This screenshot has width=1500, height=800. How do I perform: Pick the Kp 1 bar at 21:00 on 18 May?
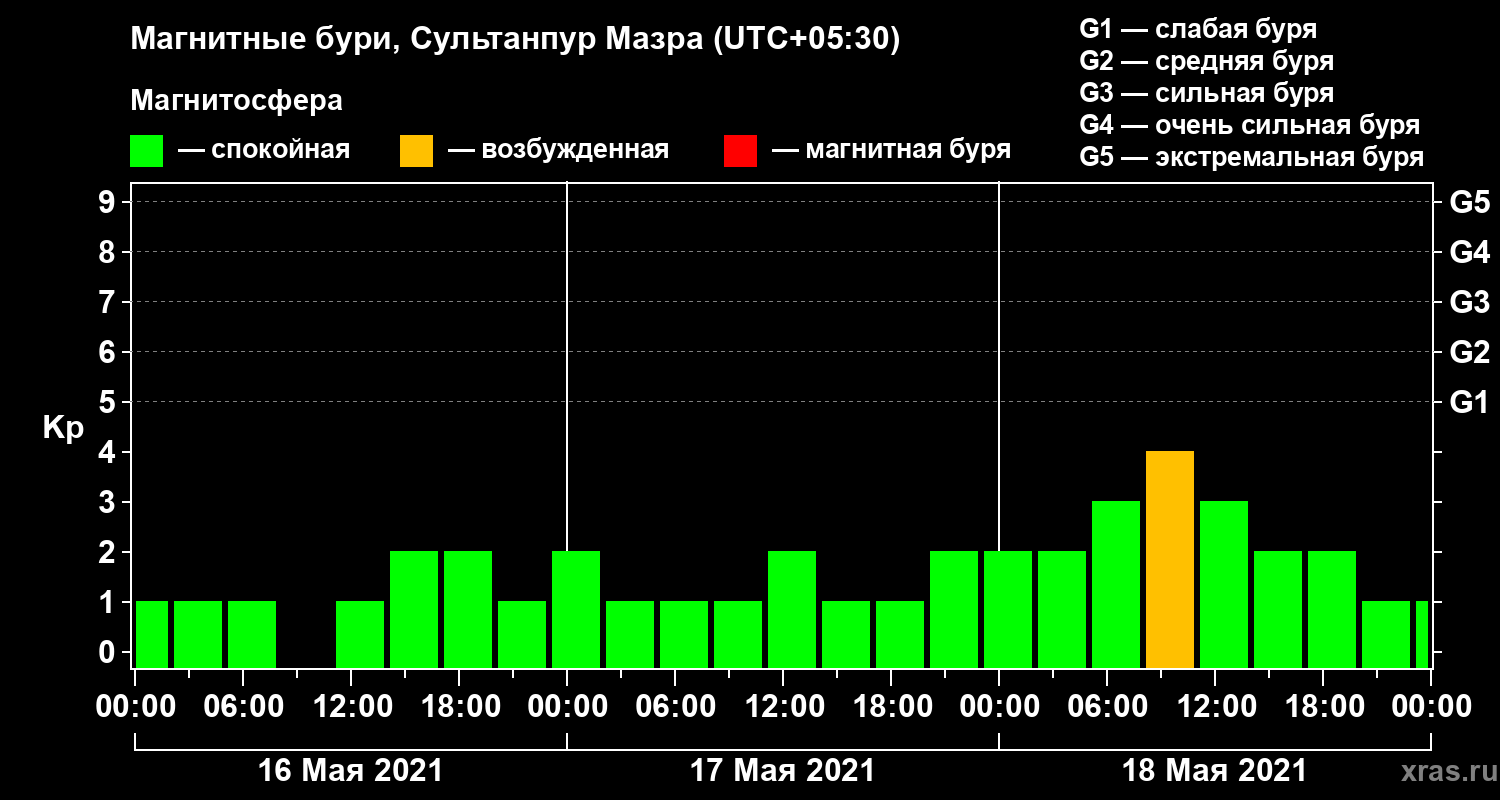pyautogui.click(x=1386, y=635)
